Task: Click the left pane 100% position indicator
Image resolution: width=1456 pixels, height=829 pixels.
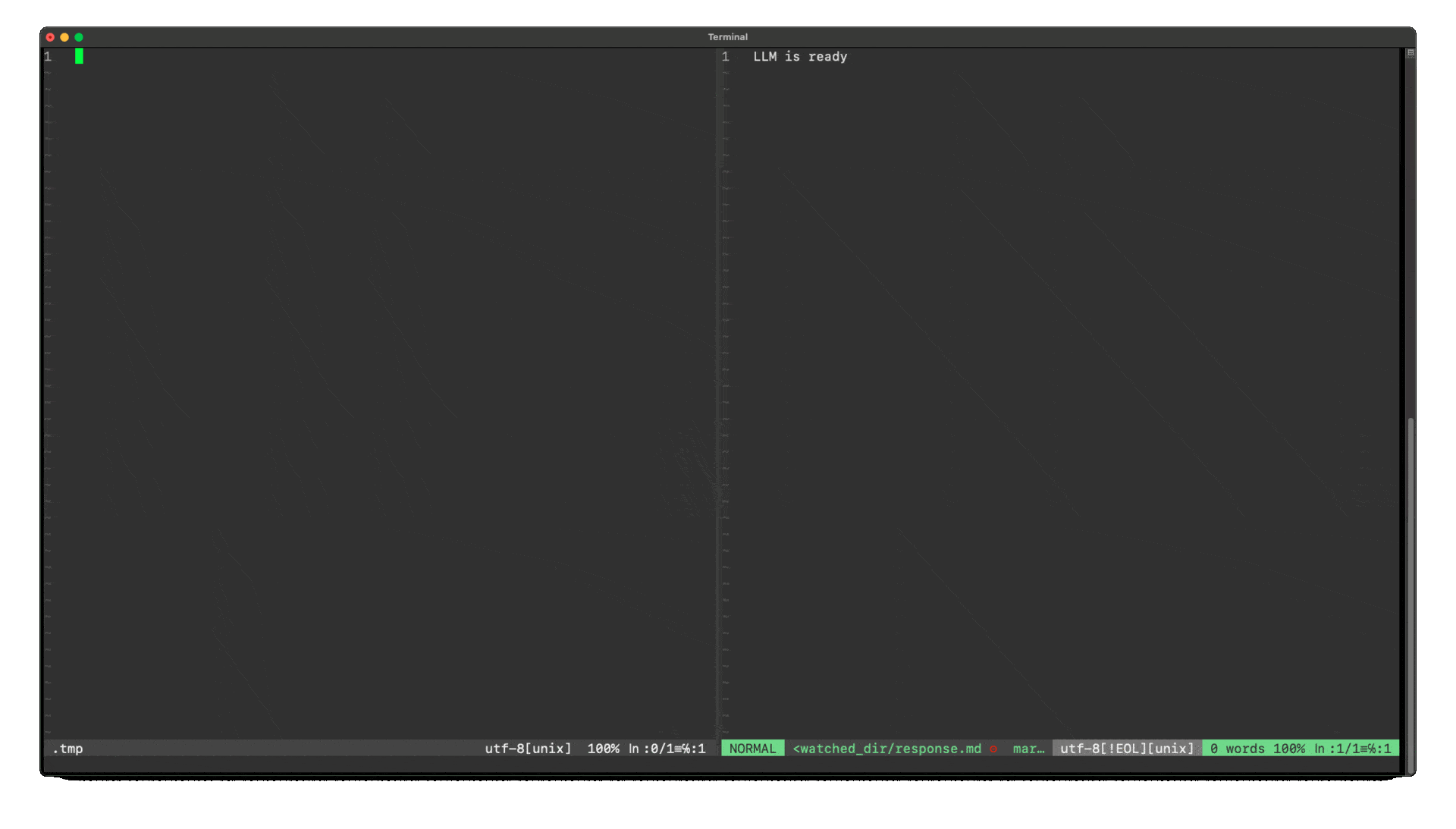Action: (x=603, y=749)
